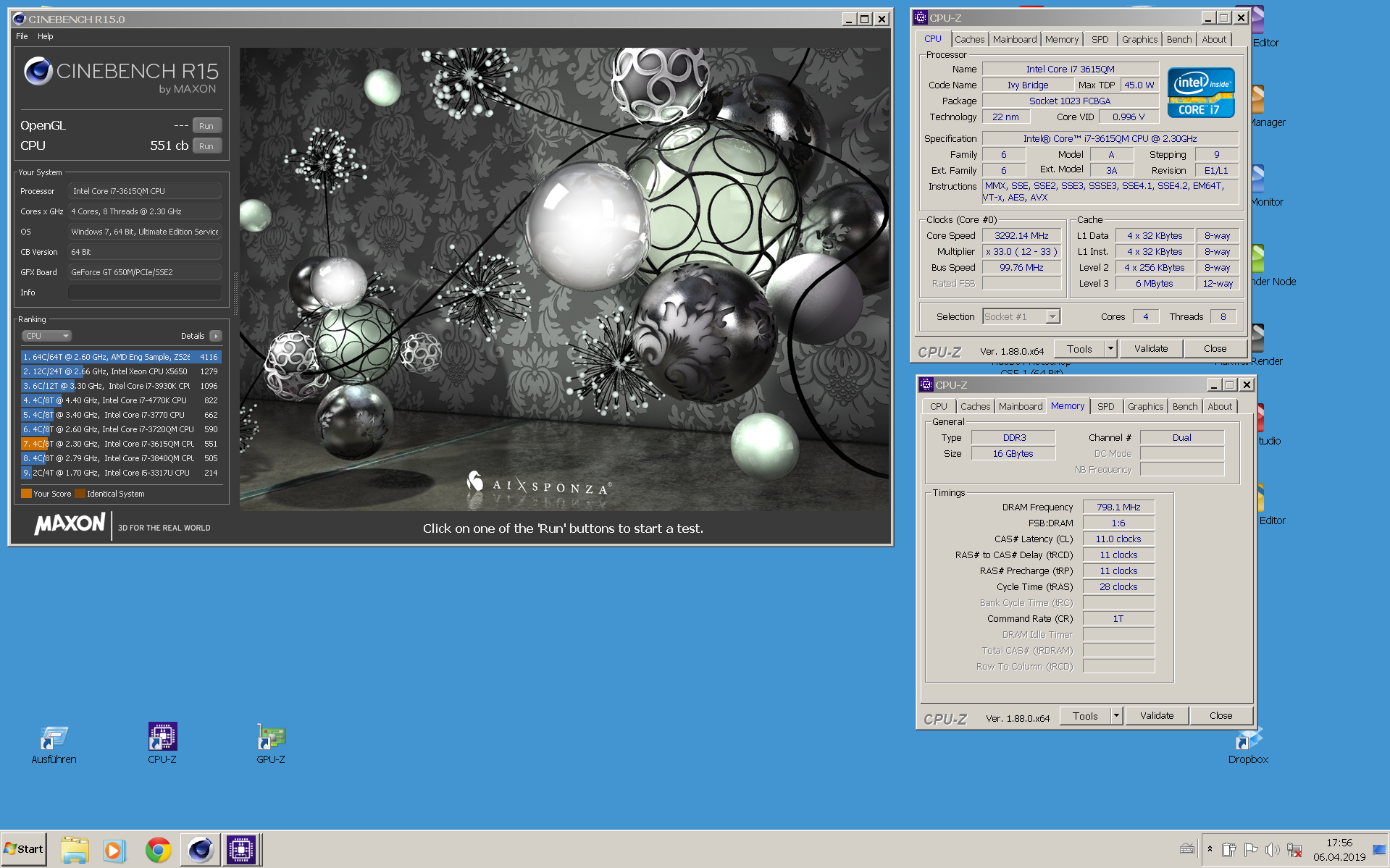Click Tools button in lower CPU-Z window
Screen dimensions: 1390x868
pos(1085,716)
